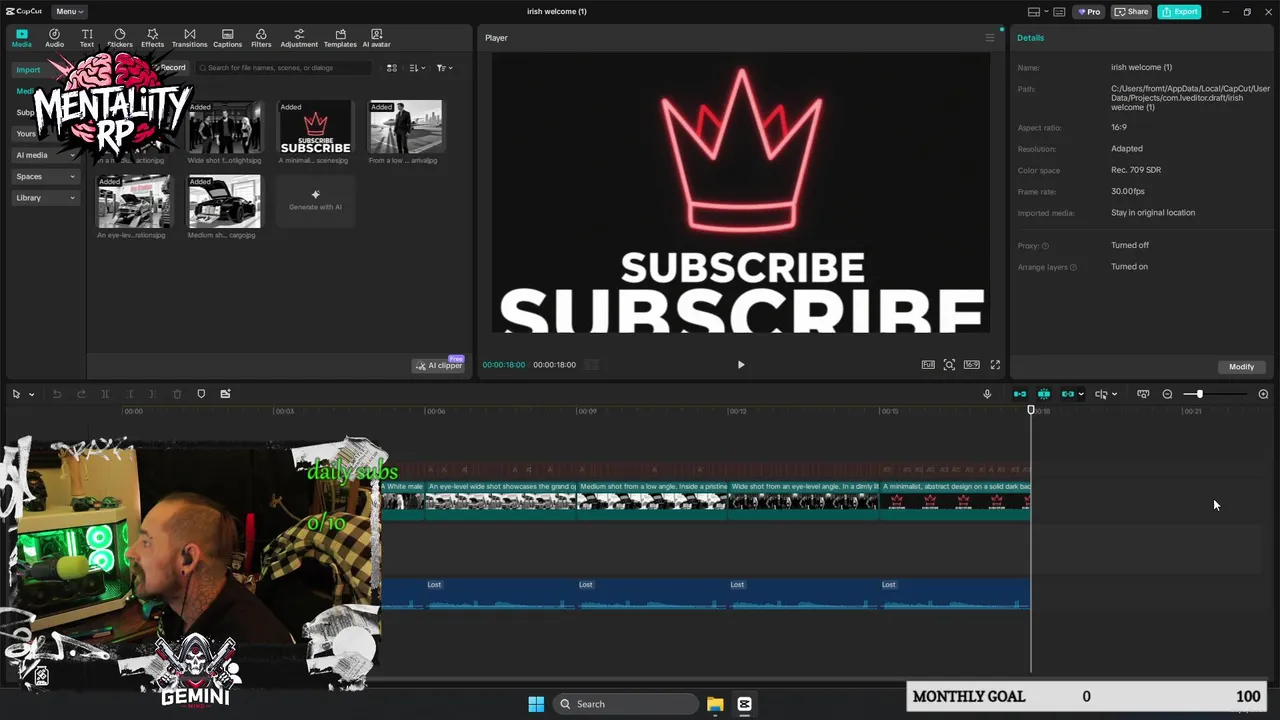The image size is (1280, 720).
Task: Select the 'From a low ... arrival.jpg' thumbnail
Action: [405, 127]
